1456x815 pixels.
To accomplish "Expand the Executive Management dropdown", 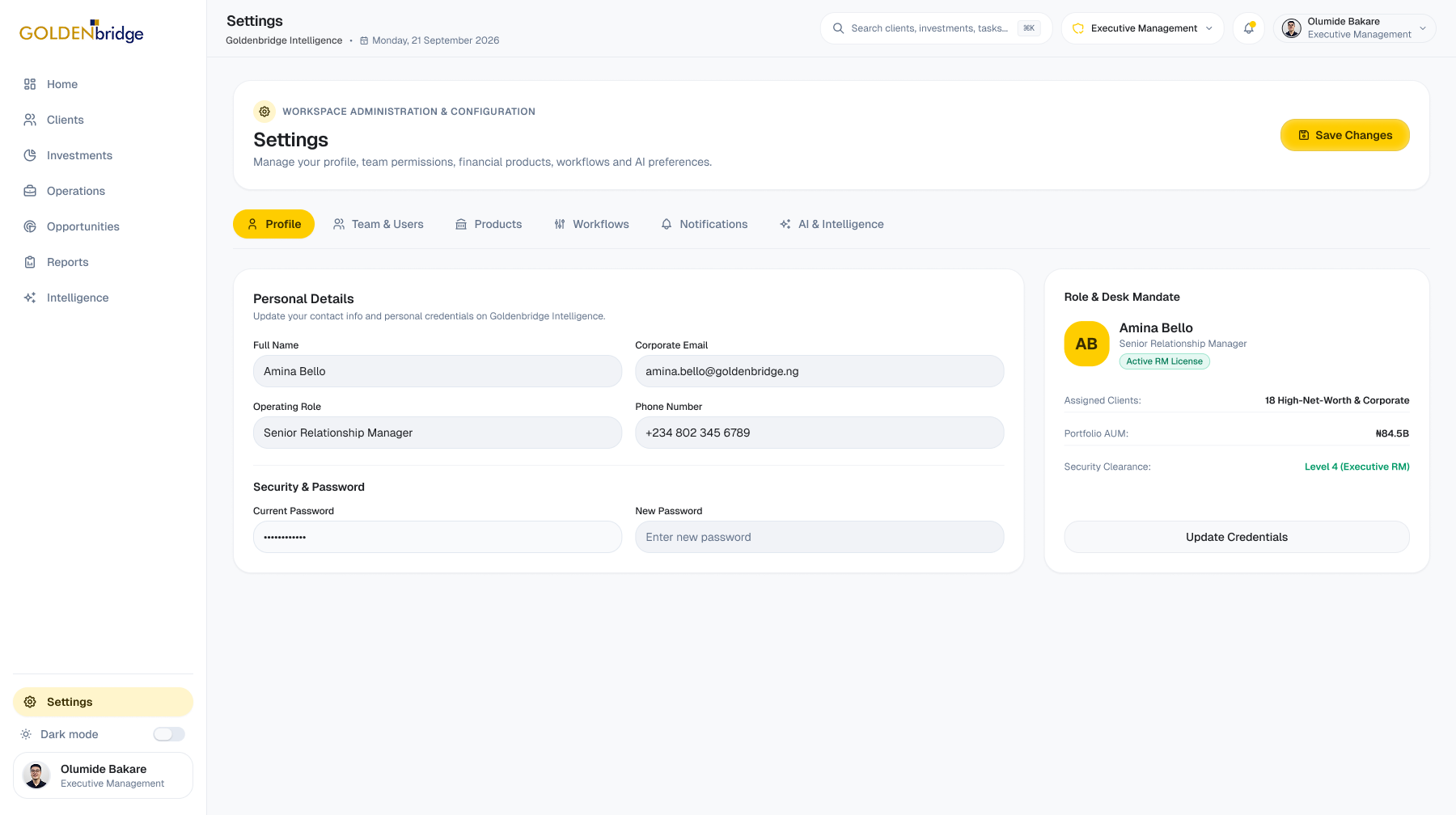I will coord(1142,28).
